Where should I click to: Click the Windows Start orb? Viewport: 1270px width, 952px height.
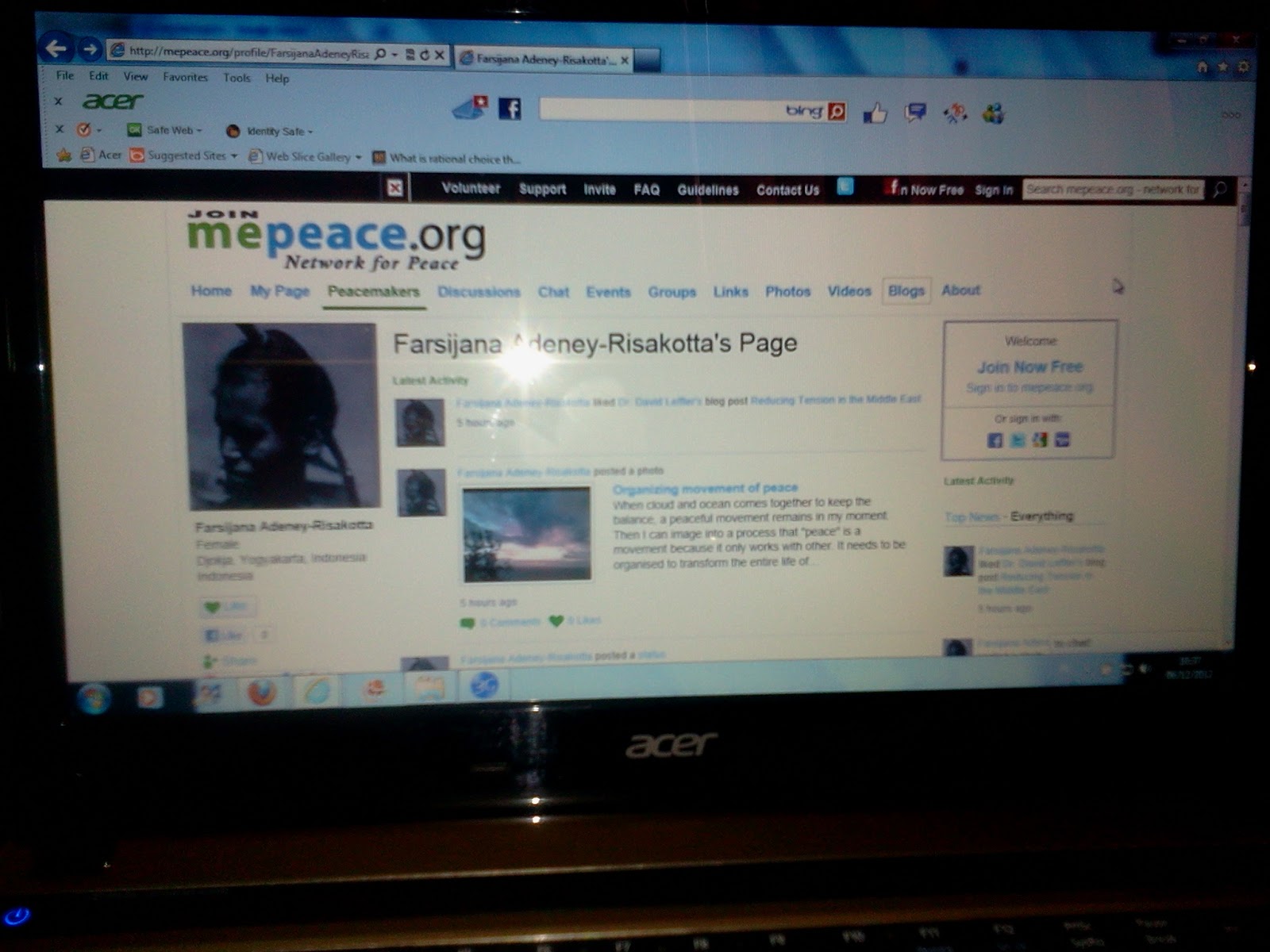point(94,698)
